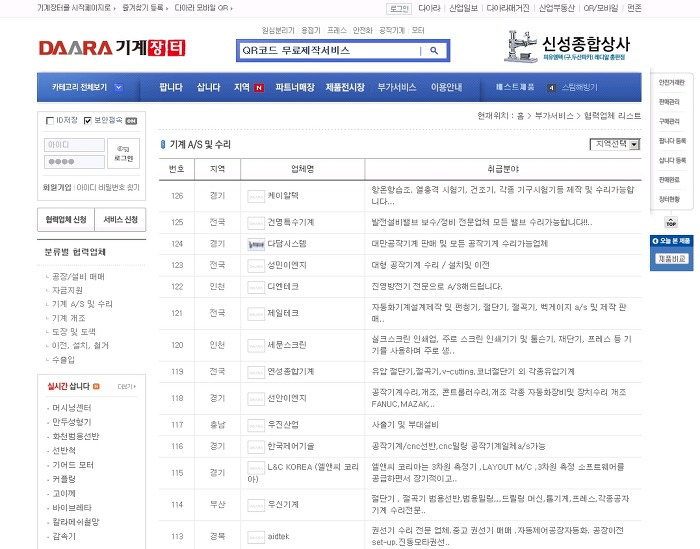Click the 로그인 button in login box
Screen dimensions: 700x549
coord(123,153)
